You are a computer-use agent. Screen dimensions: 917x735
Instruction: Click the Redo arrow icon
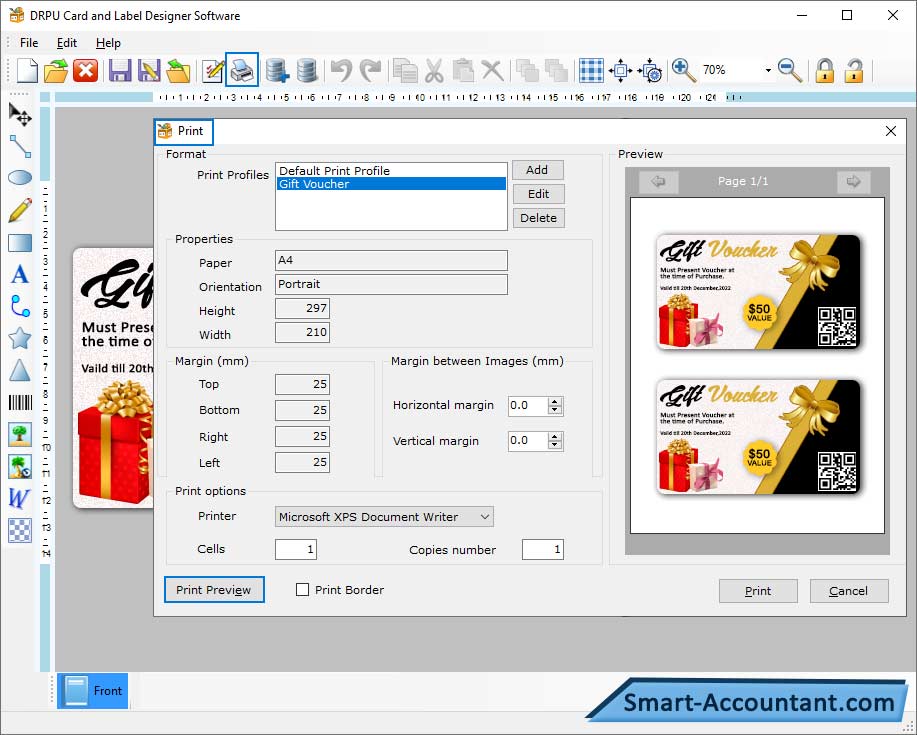pos(370,71)
